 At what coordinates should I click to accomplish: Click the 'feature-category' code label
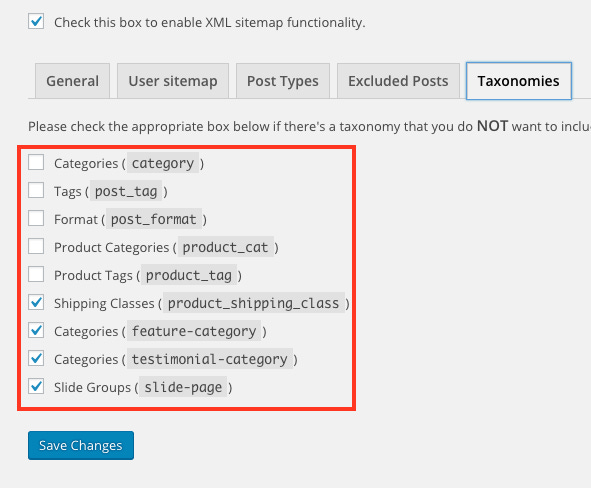[194, 331]
